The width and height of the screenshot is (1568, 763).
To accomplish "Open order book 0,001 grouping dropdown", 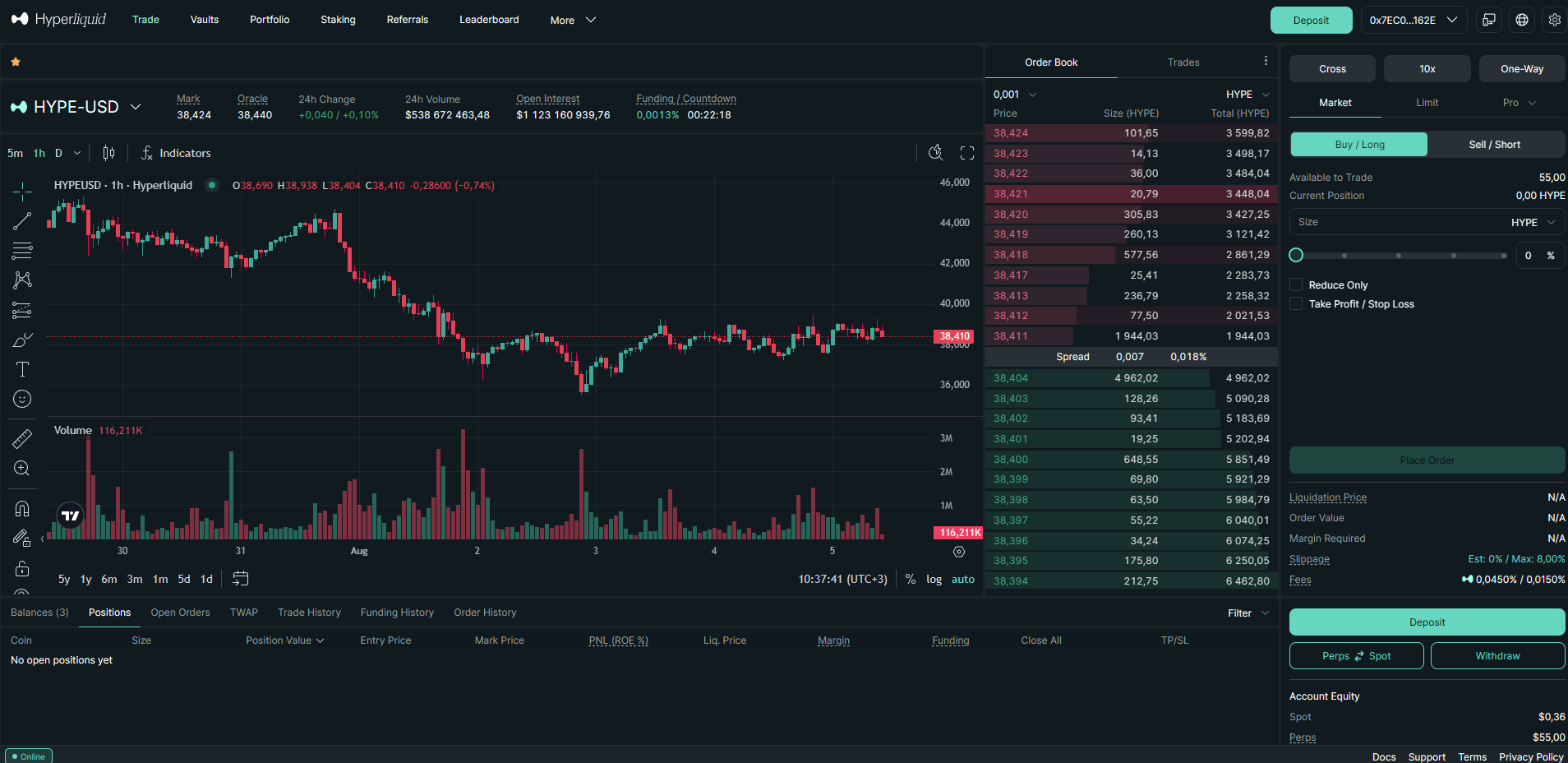I will coord(1015,95).
